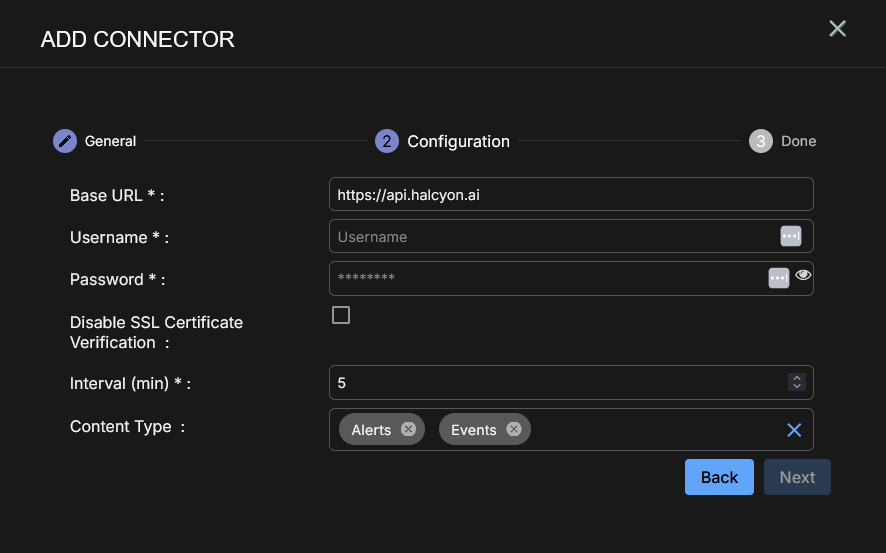Click into the Base URL field
886x553 pixels.
click(570, 195)
